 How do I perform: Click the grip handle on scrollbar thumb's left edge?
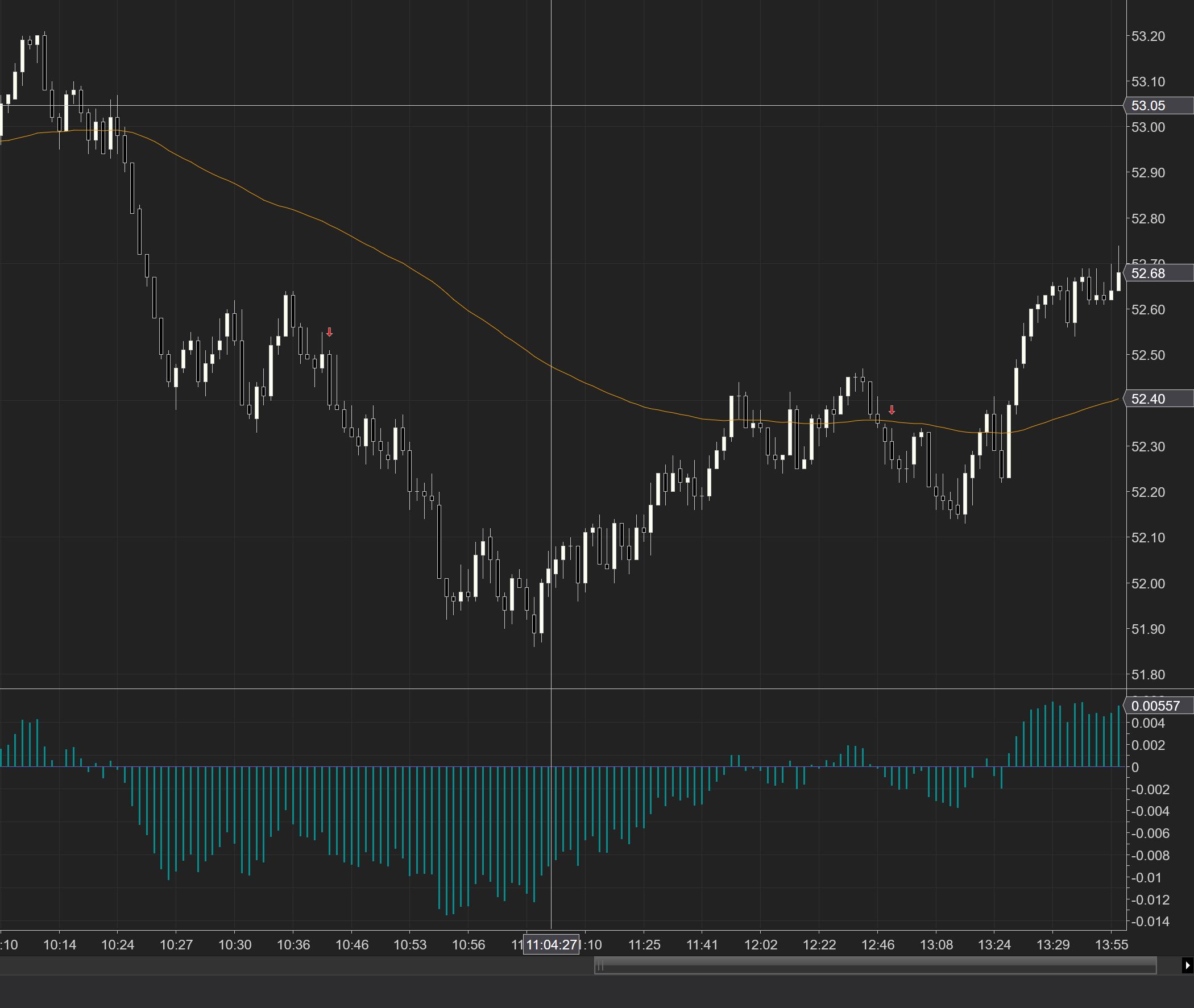[x=600, y=966]
